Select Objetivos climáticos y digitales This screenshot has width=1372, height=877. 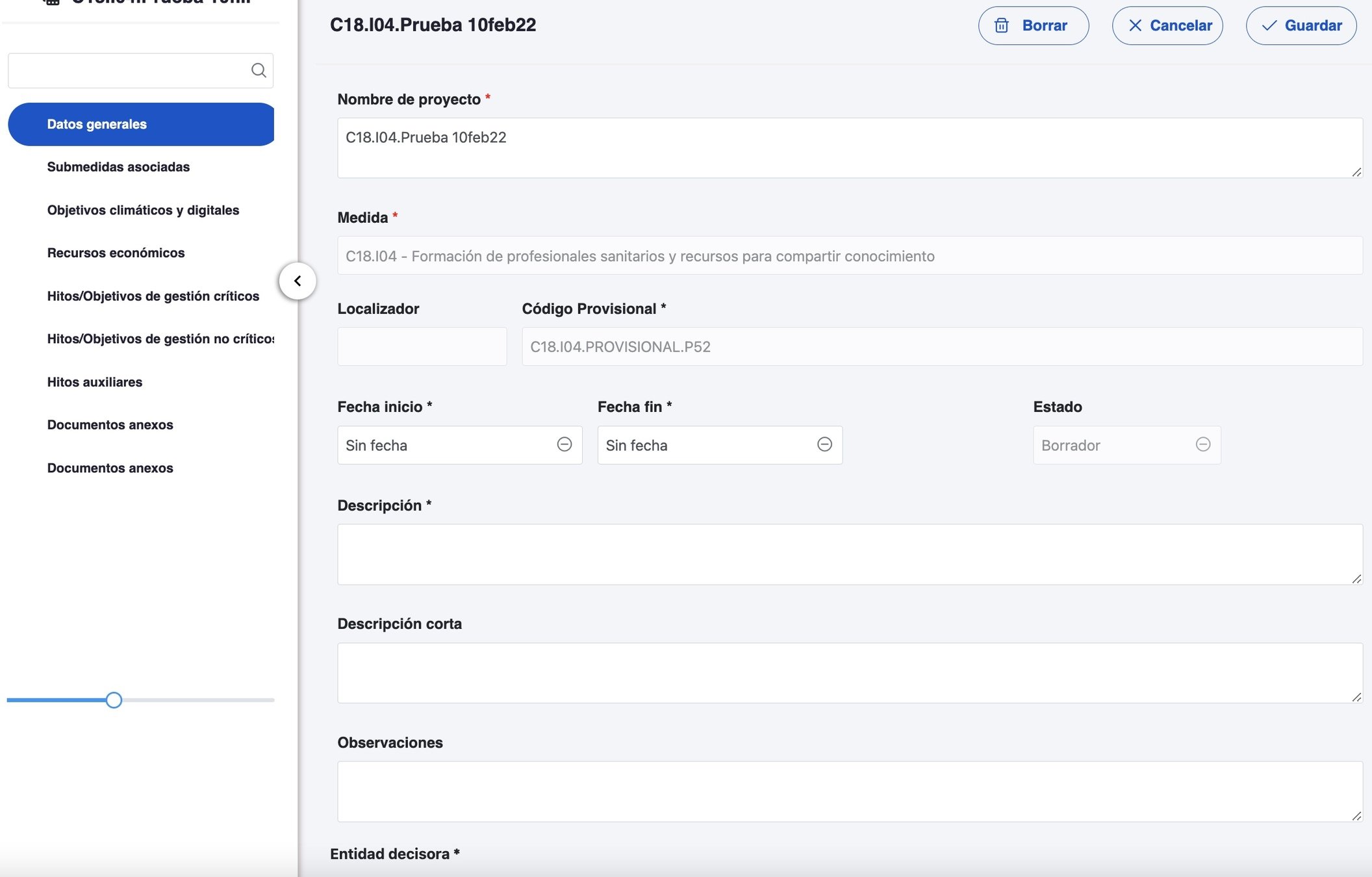[143, 210]
